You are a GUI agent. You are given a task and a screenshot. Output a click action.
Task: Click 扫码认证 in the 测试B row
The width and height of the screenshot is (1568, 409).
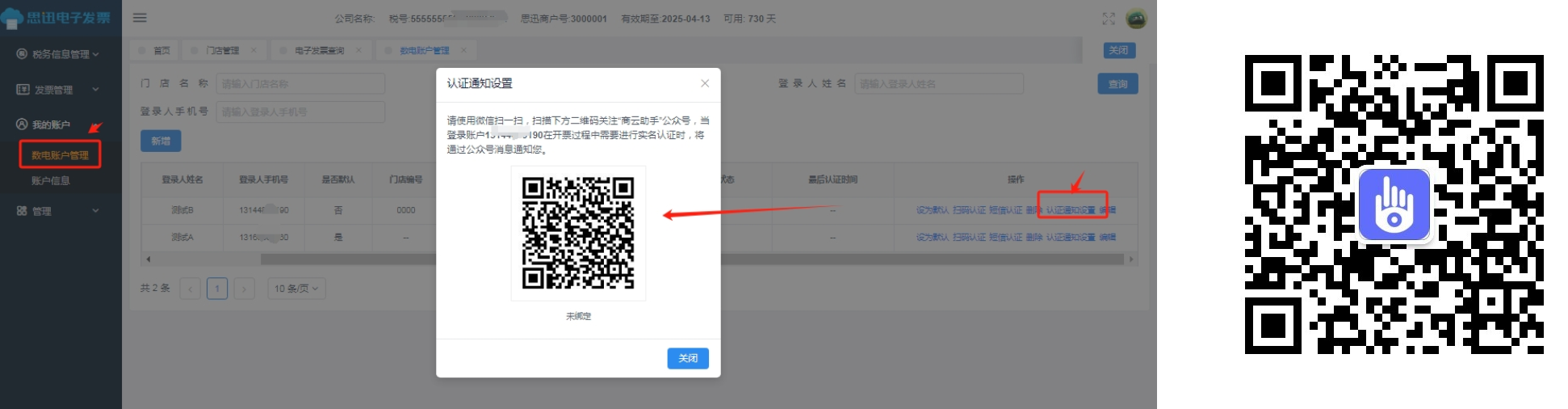(969, 210)
